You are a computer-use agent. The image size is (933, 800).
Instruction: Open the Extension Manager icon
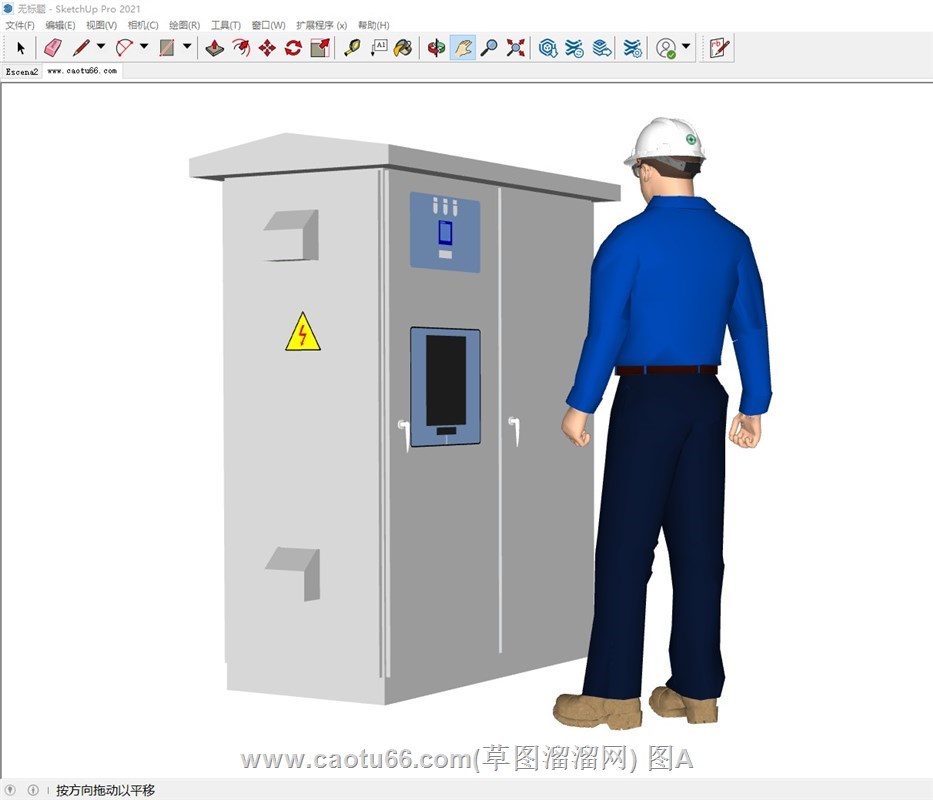pos(633,48)
